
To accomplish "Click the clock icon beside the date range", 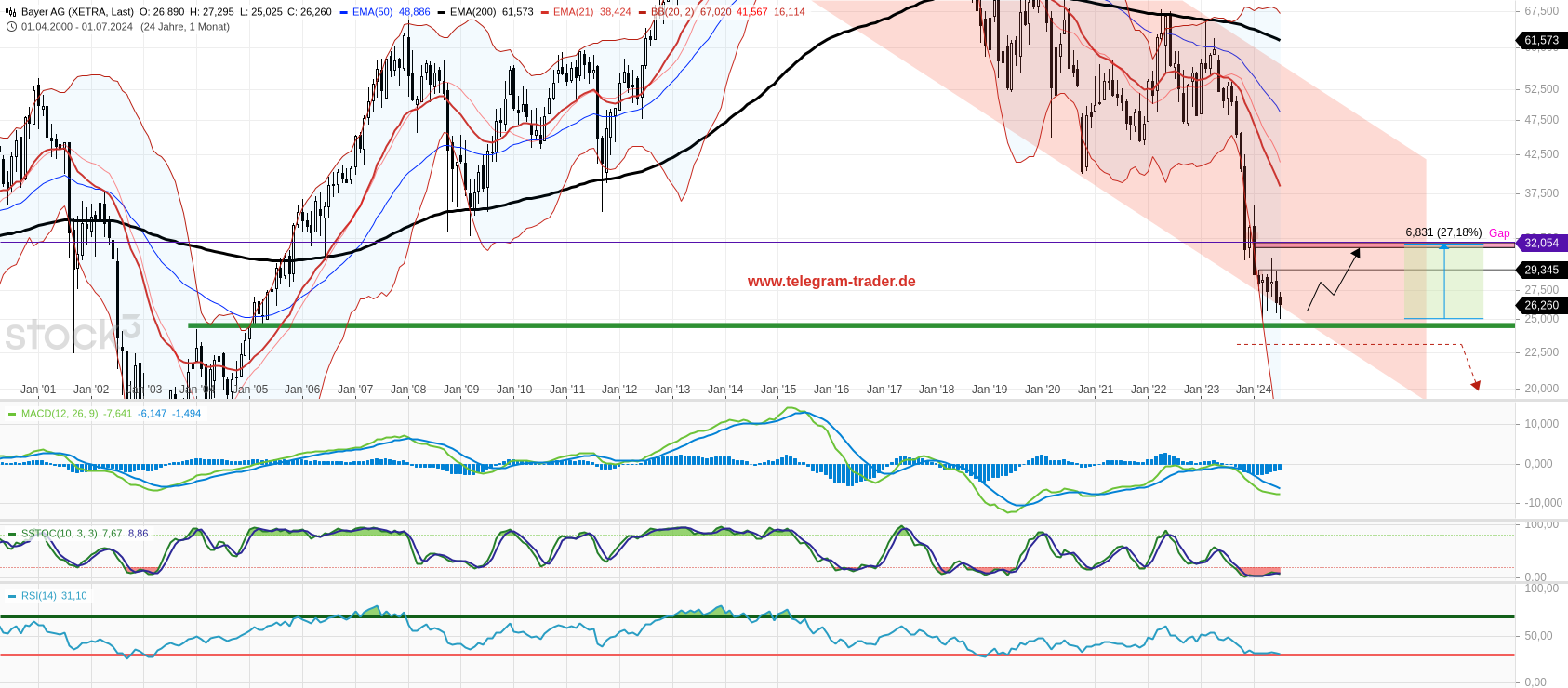I will click(x=11, y=27).
